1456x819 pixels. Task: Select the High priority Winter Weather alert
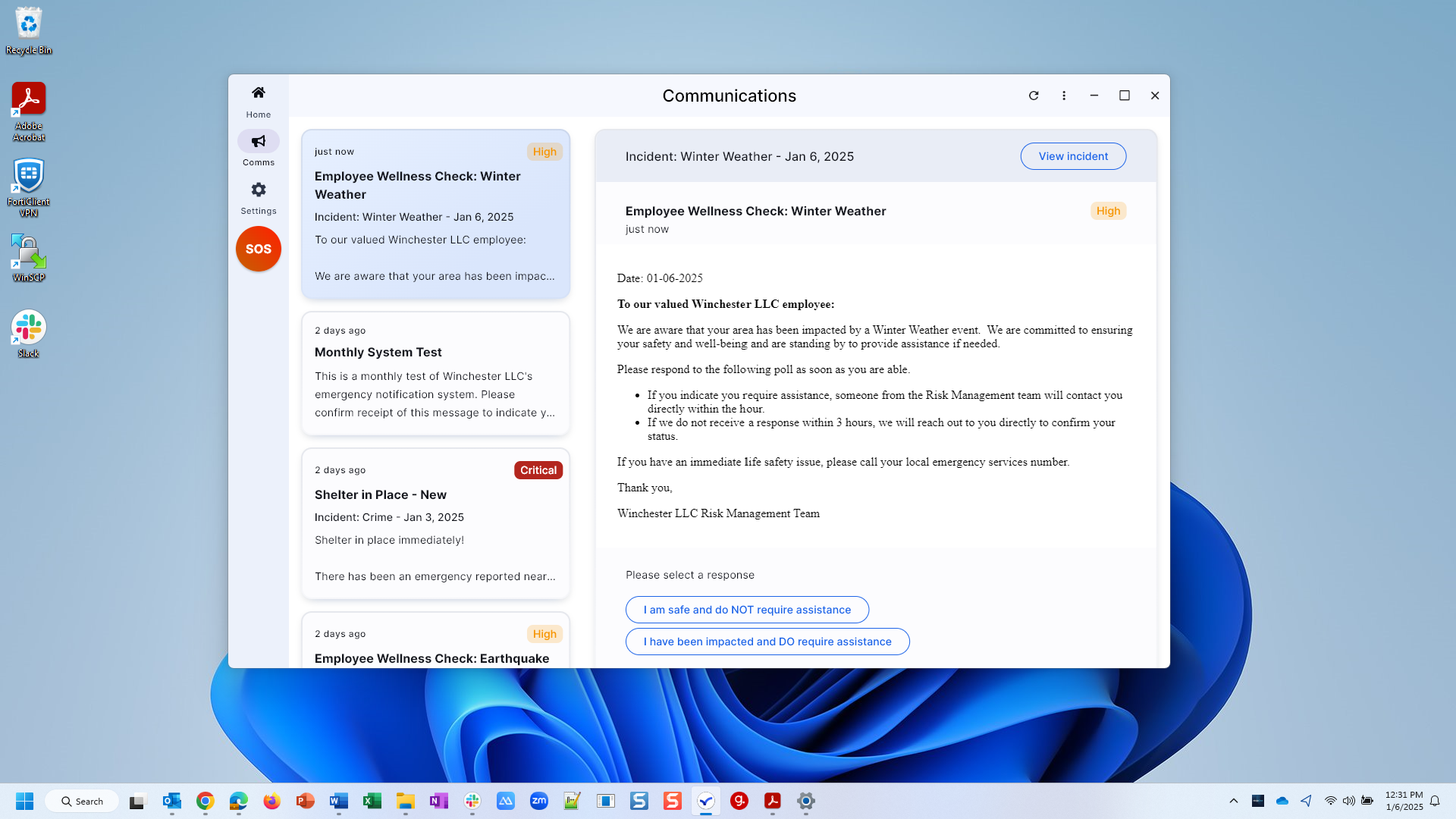pyautogui.click(x=435, y=212)
